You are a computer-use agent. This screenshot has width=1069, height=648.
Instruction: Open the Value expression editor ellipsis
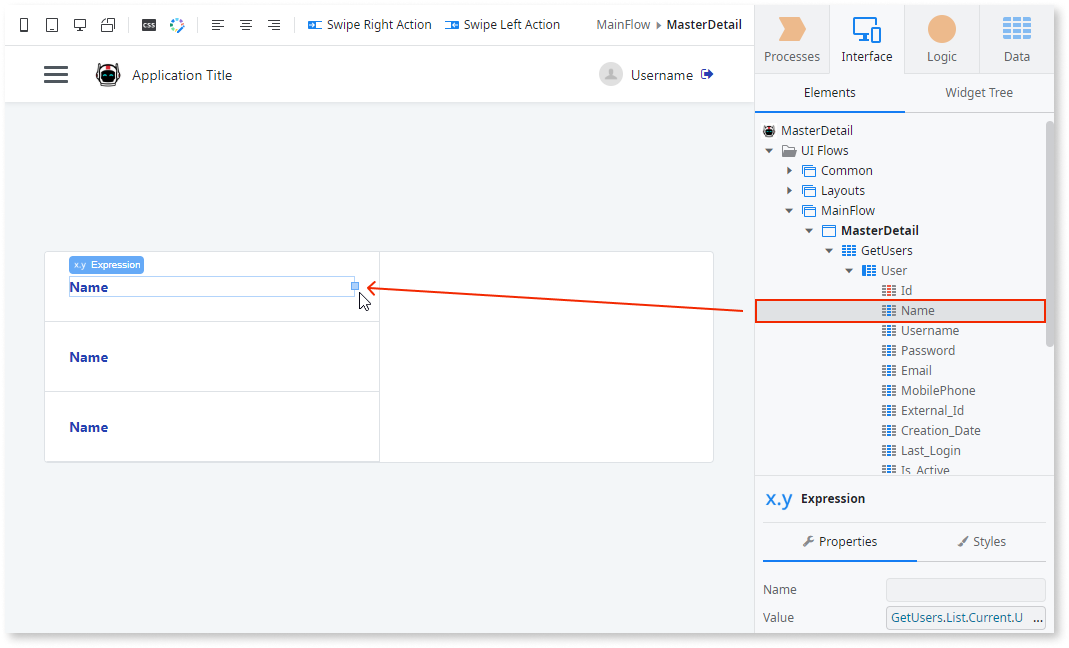click(x=1038, y=617)
